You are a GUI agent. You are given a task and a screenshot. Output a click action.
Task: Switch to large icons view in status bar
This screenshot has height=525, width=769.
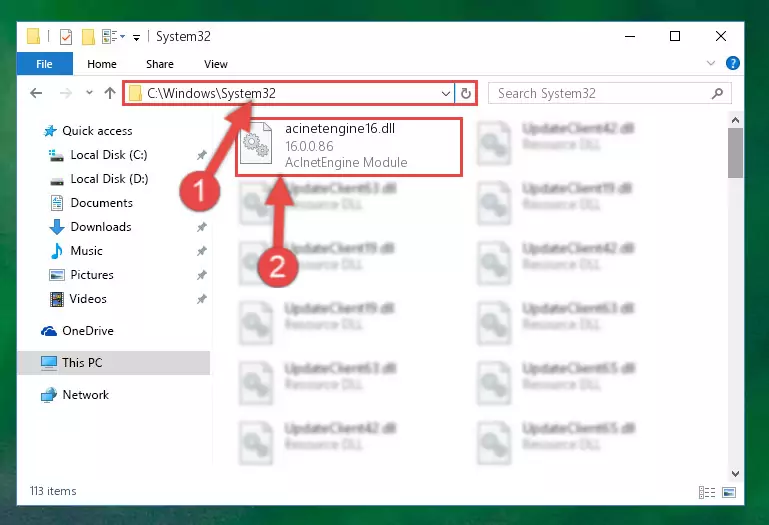point(729,492)
